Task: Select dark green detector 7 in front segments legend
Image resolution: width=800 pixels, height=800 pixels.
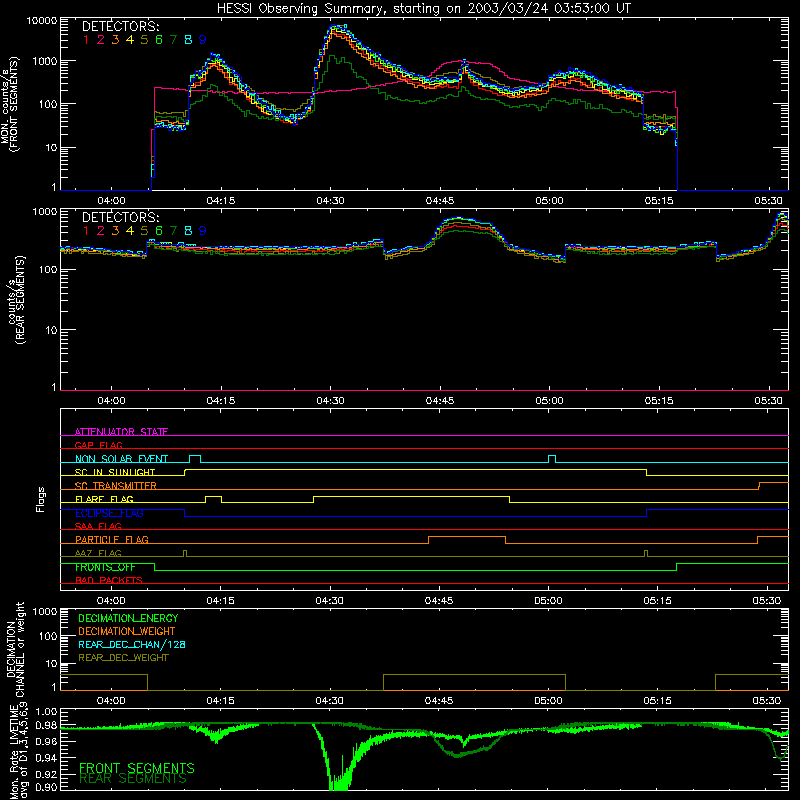Action: [x=173, y=40]
